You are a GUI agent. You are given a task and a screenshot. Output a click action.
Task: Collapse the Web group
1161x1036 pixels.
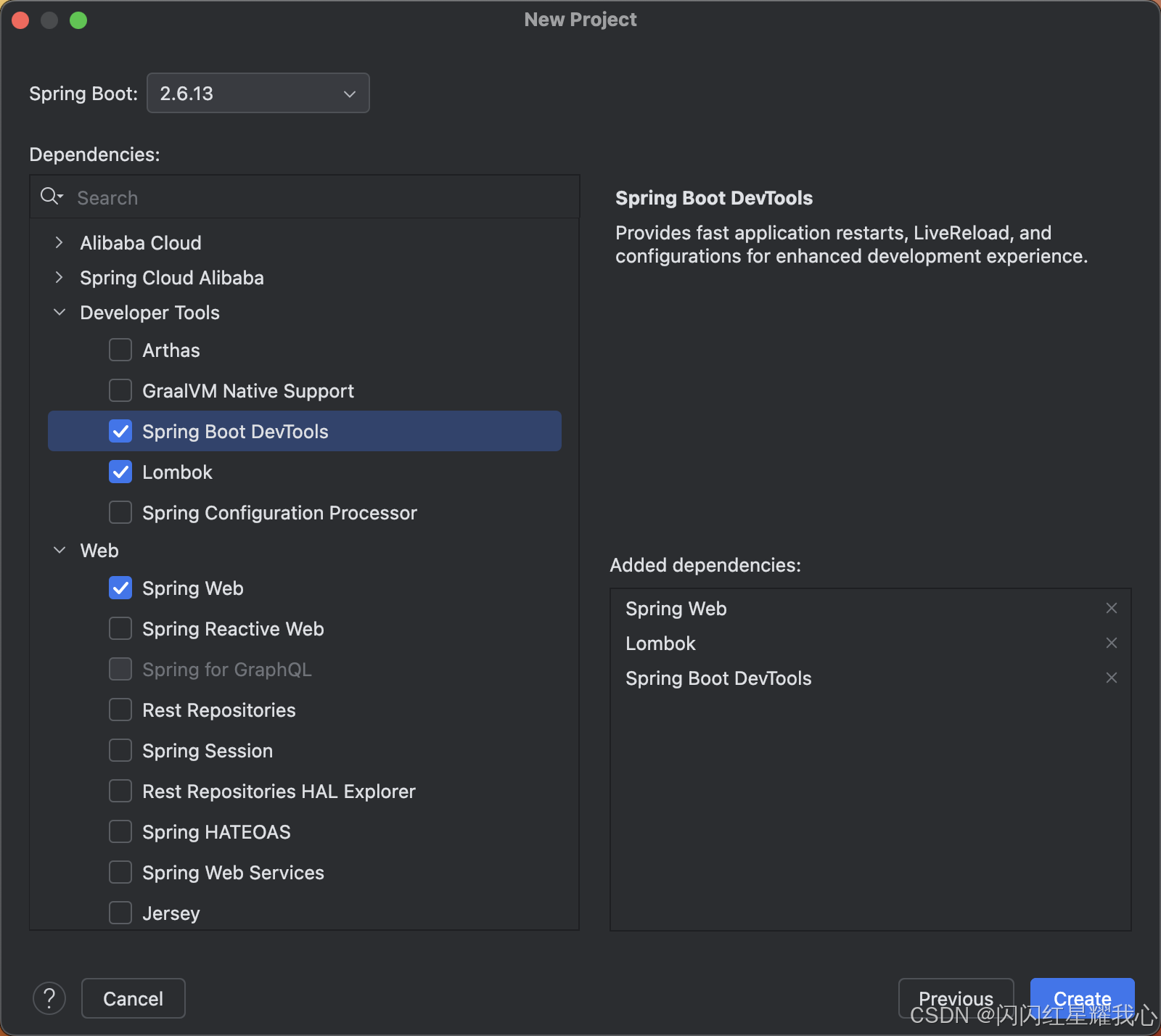pyautogui.click(x=60, y=550)
